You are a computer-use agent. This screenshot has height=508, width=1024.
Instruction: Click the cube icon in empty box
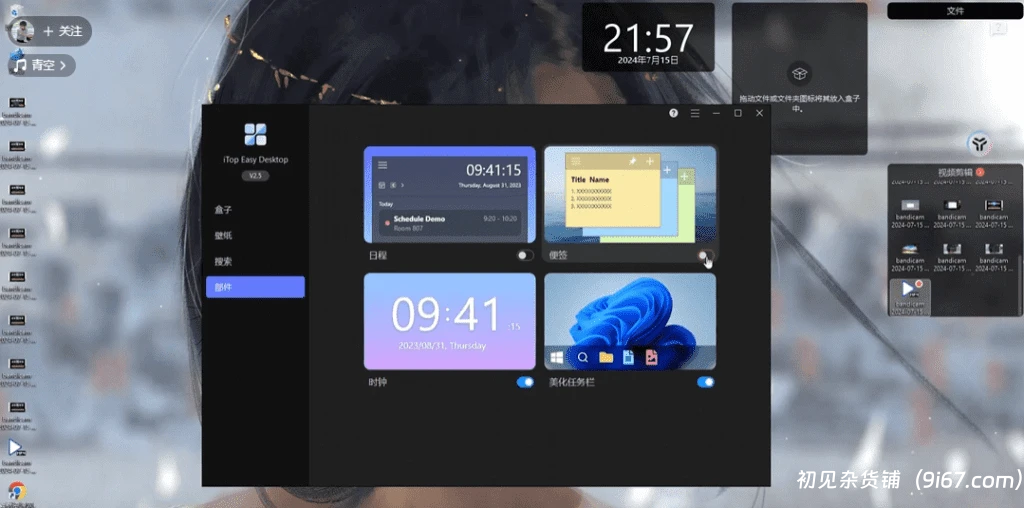point(799,73)
